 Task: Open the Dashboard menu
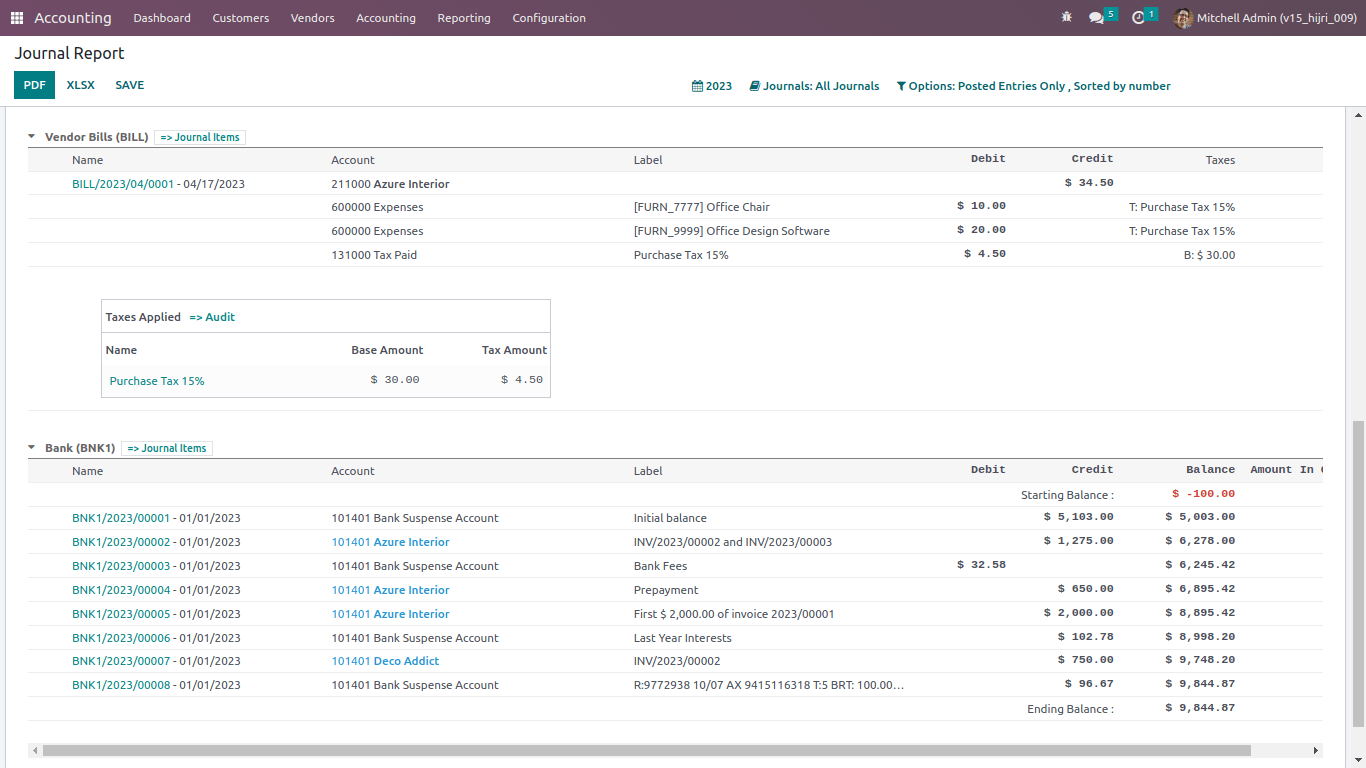coord(162,18)
